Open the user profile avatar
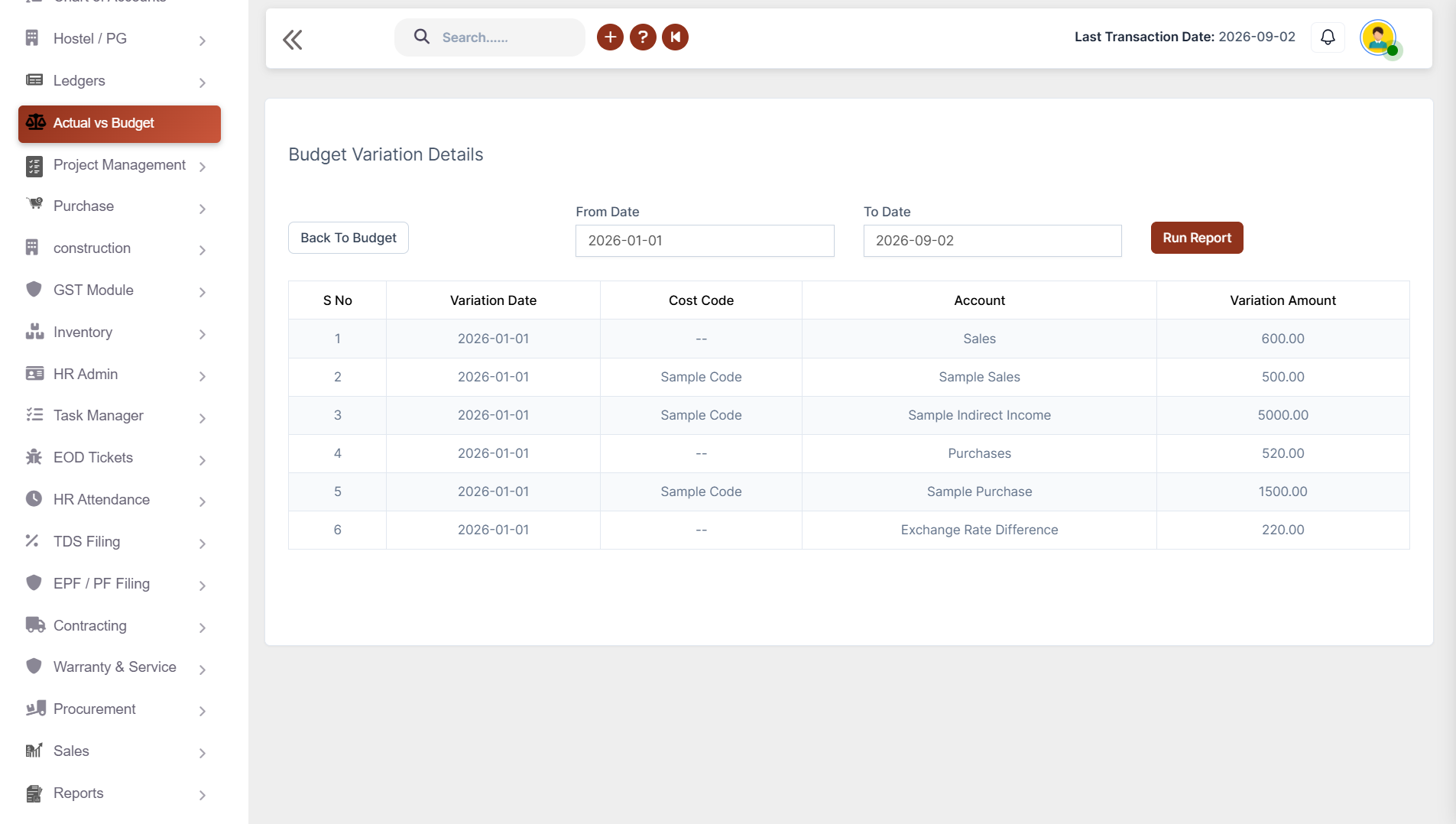The width and height of the screenshot is (1456, 824). [1379, 37]
